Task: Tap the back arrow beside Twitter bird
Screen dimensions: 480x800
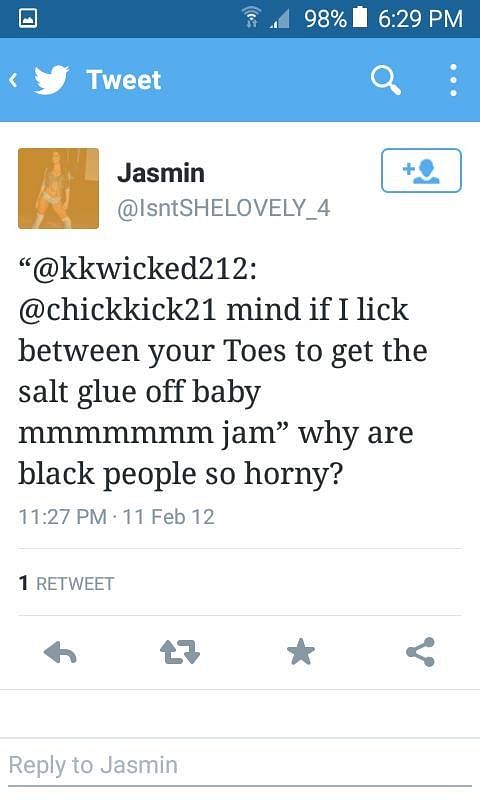Action: point(13,80)
